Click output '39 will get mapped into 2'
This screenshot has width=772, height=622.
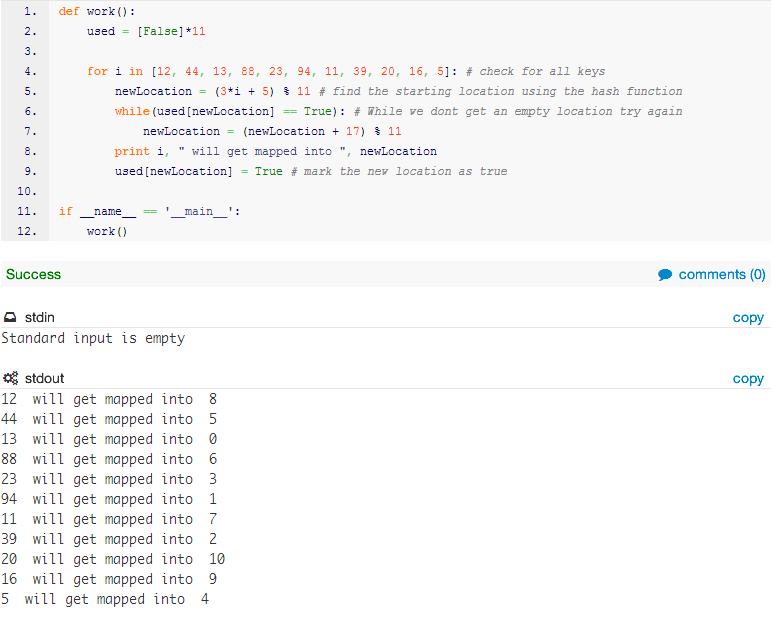point(109,539)
